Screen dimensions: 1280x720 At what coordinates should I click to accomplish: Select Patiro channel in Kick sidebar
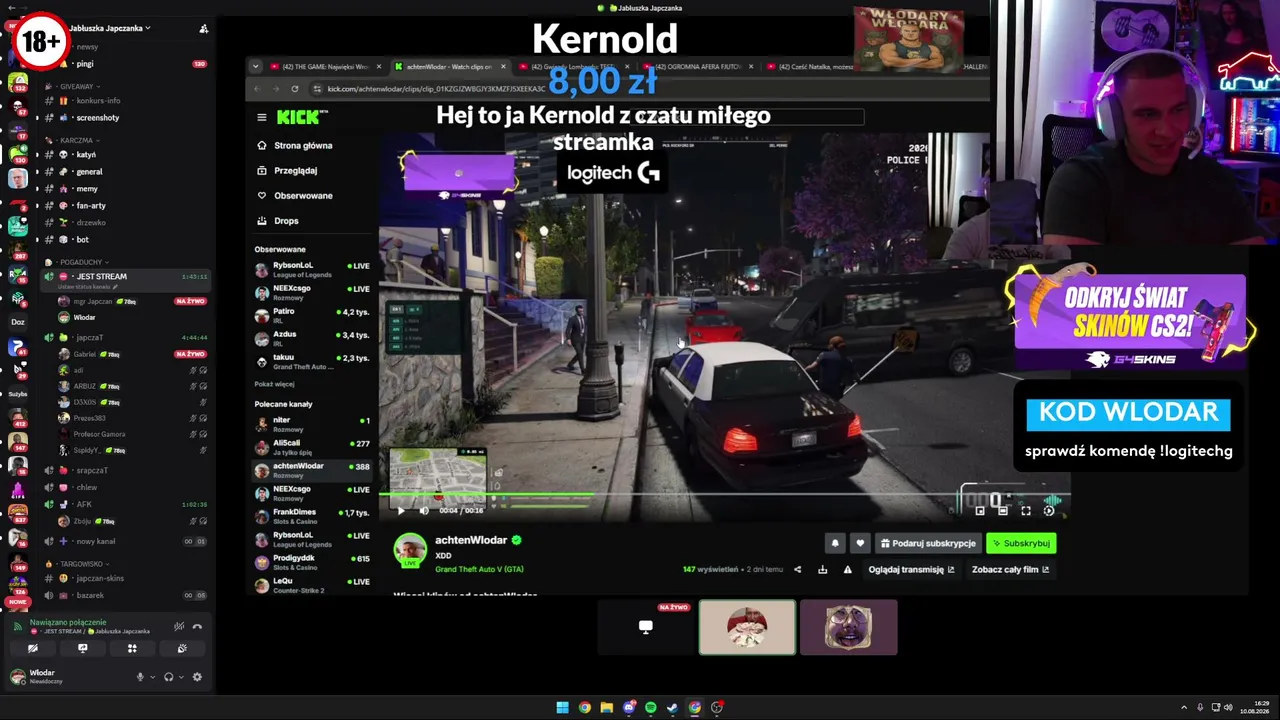click(312, 315)
